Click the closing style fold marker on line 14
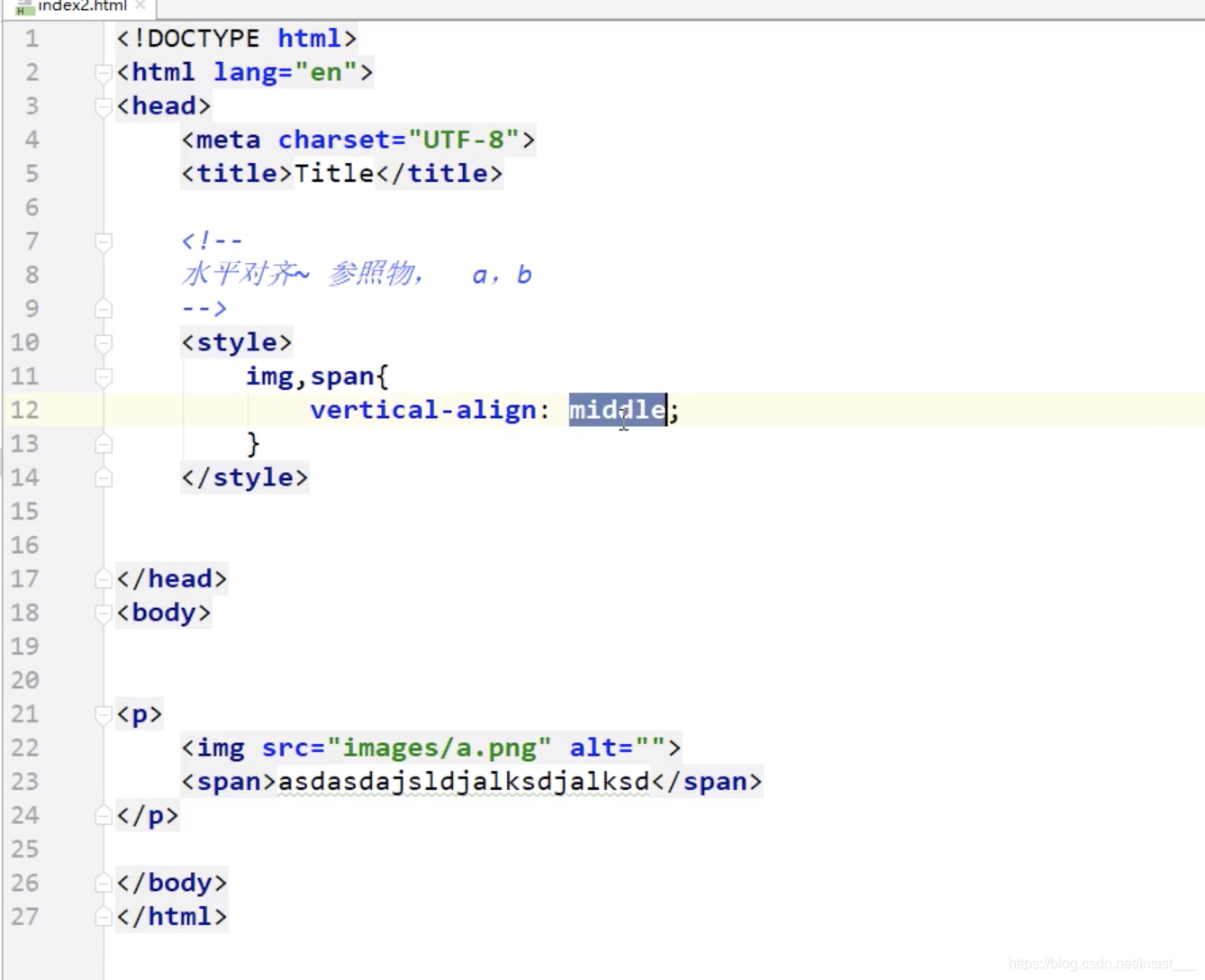Screen dimensions: 1205x980 click(104, 478)
